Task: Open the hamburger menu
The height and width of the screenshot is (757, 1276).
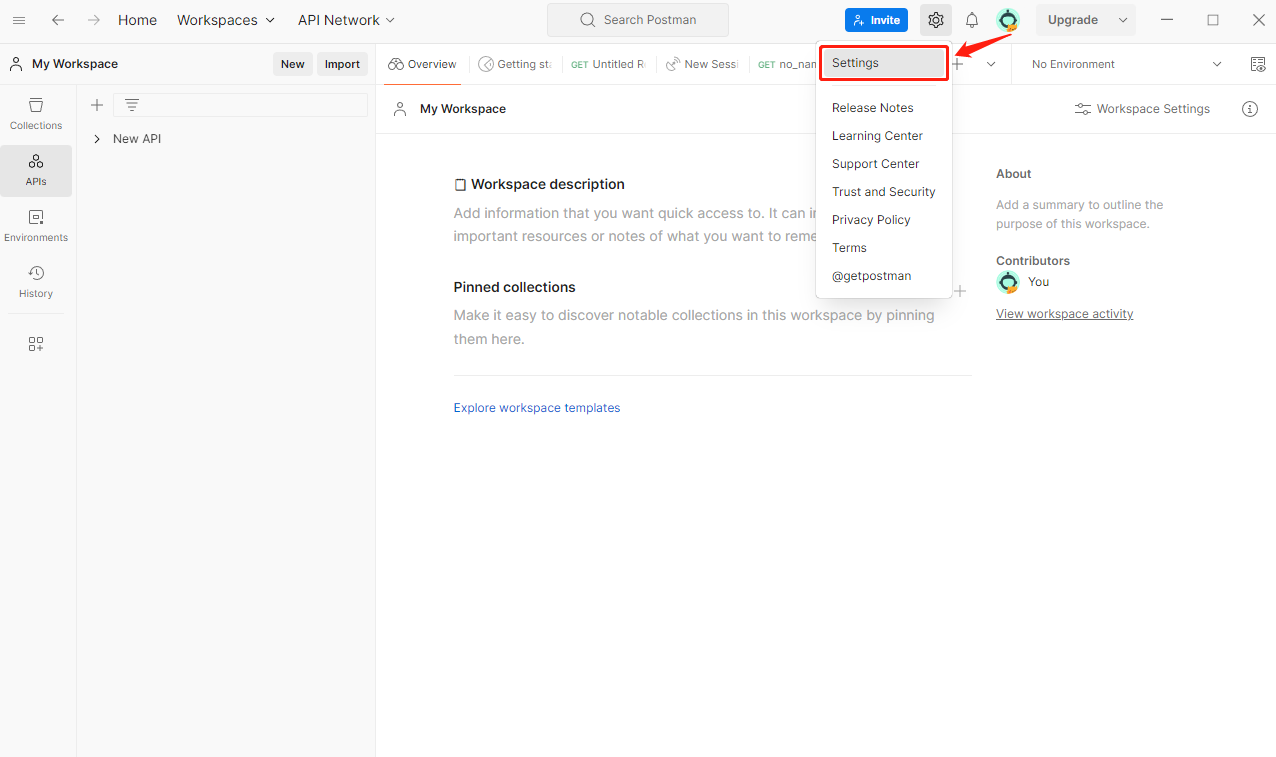Action: pos(19,20)
